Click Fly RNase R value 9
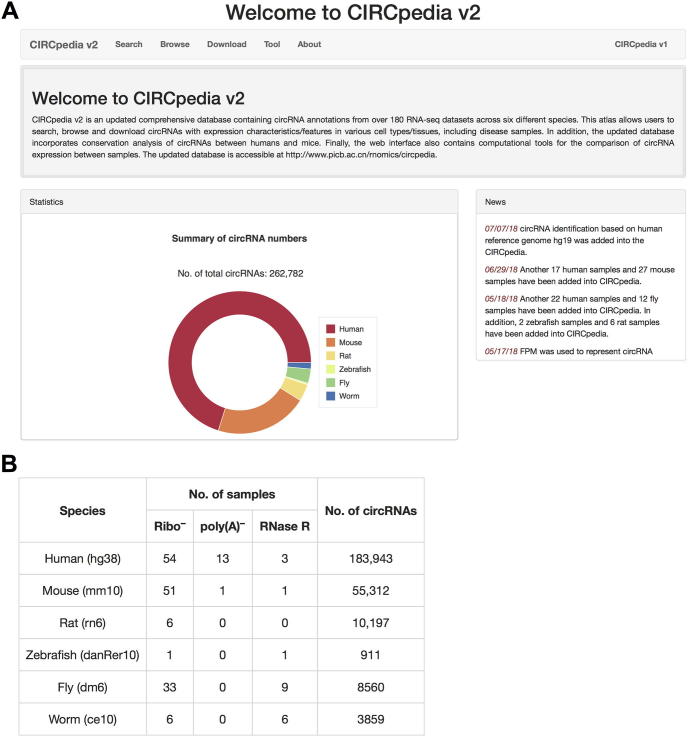The height and width of the screenshot is (736, 688). point(284,687)
